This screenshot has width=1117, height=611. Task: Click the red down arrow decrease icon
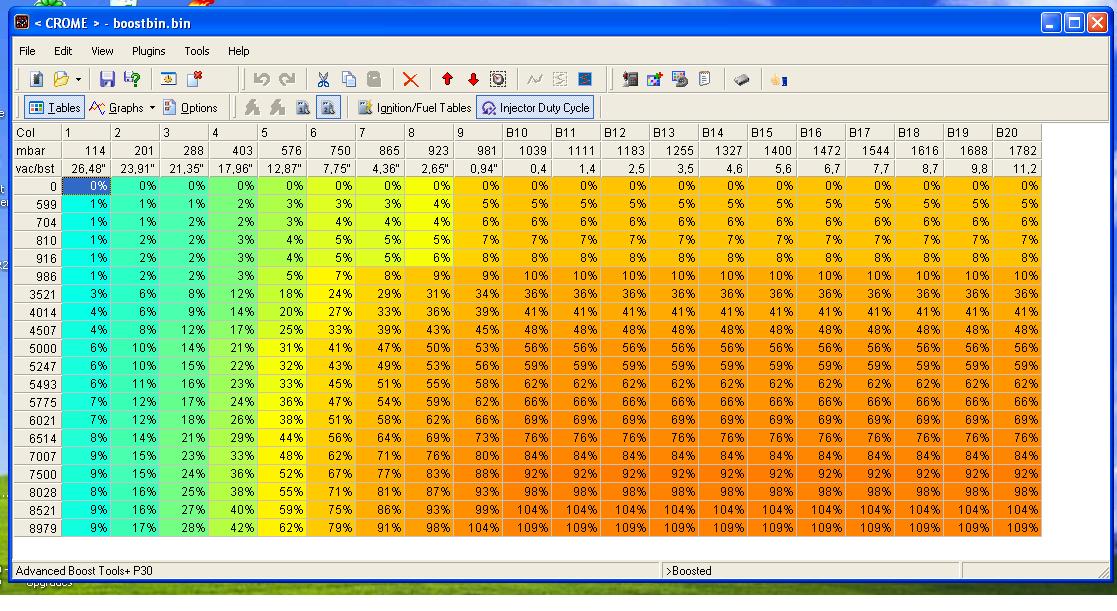pyautogui.click(x=473, y=79)
